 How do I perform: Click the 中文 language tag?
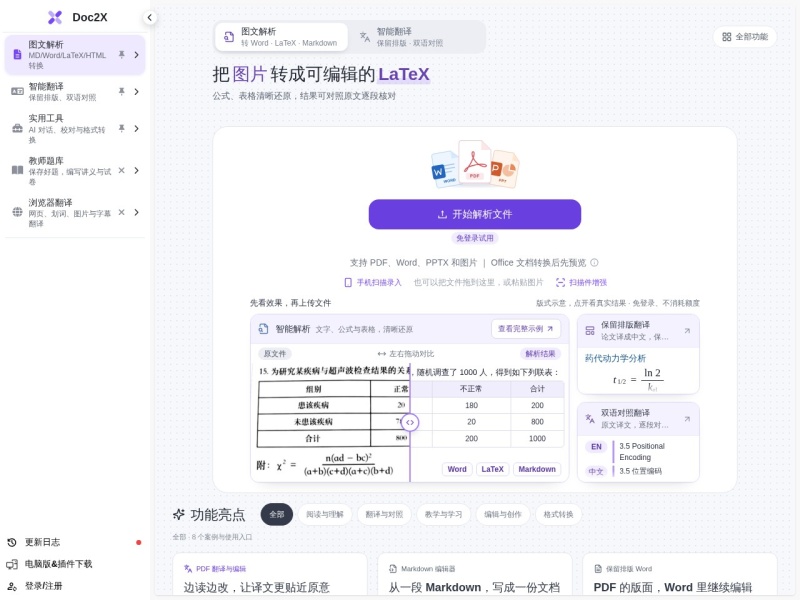596,471
